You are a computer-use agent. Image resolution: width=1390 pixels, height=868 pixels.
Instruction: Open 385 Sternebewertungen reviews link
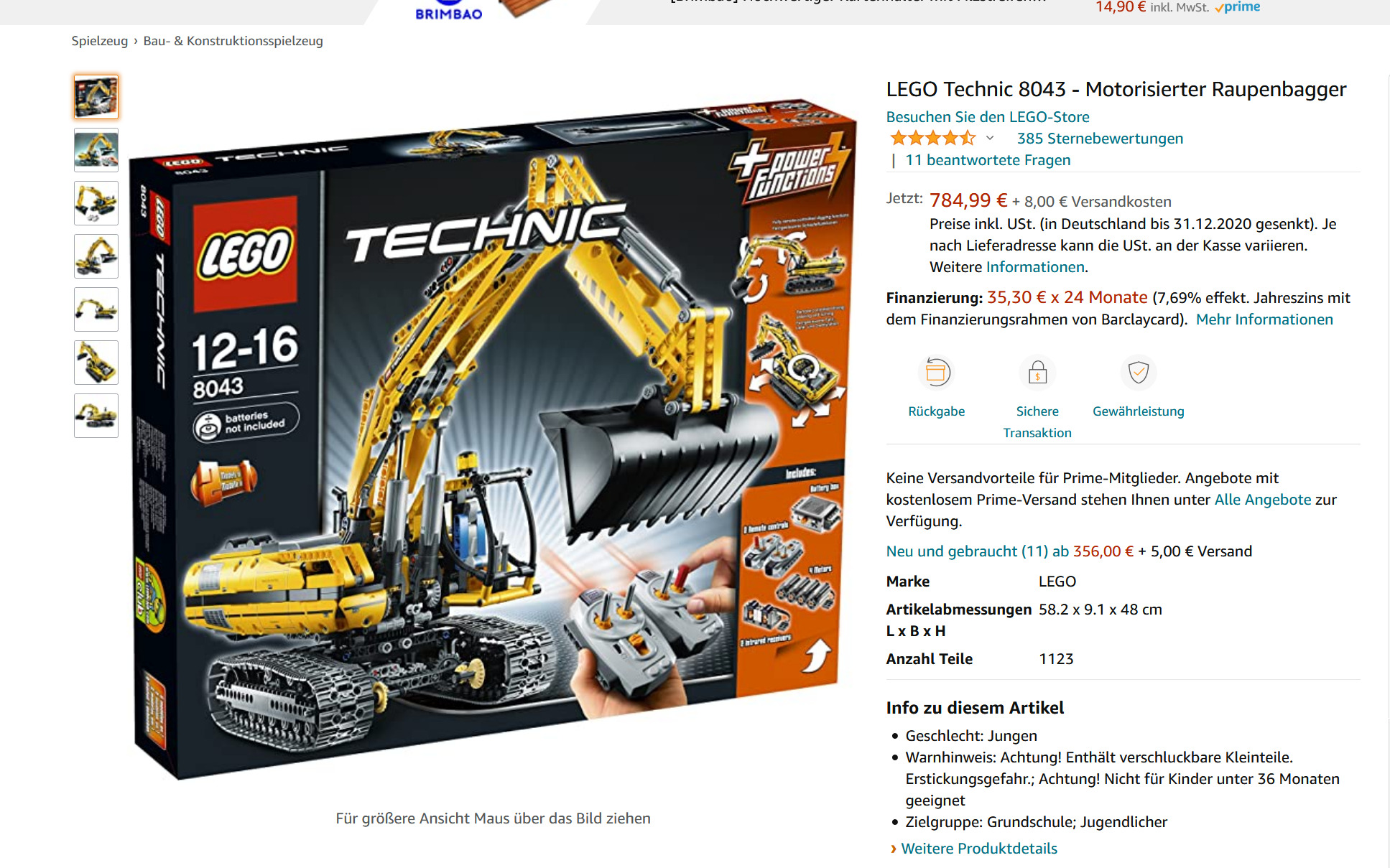click(x=1100, y=139)
